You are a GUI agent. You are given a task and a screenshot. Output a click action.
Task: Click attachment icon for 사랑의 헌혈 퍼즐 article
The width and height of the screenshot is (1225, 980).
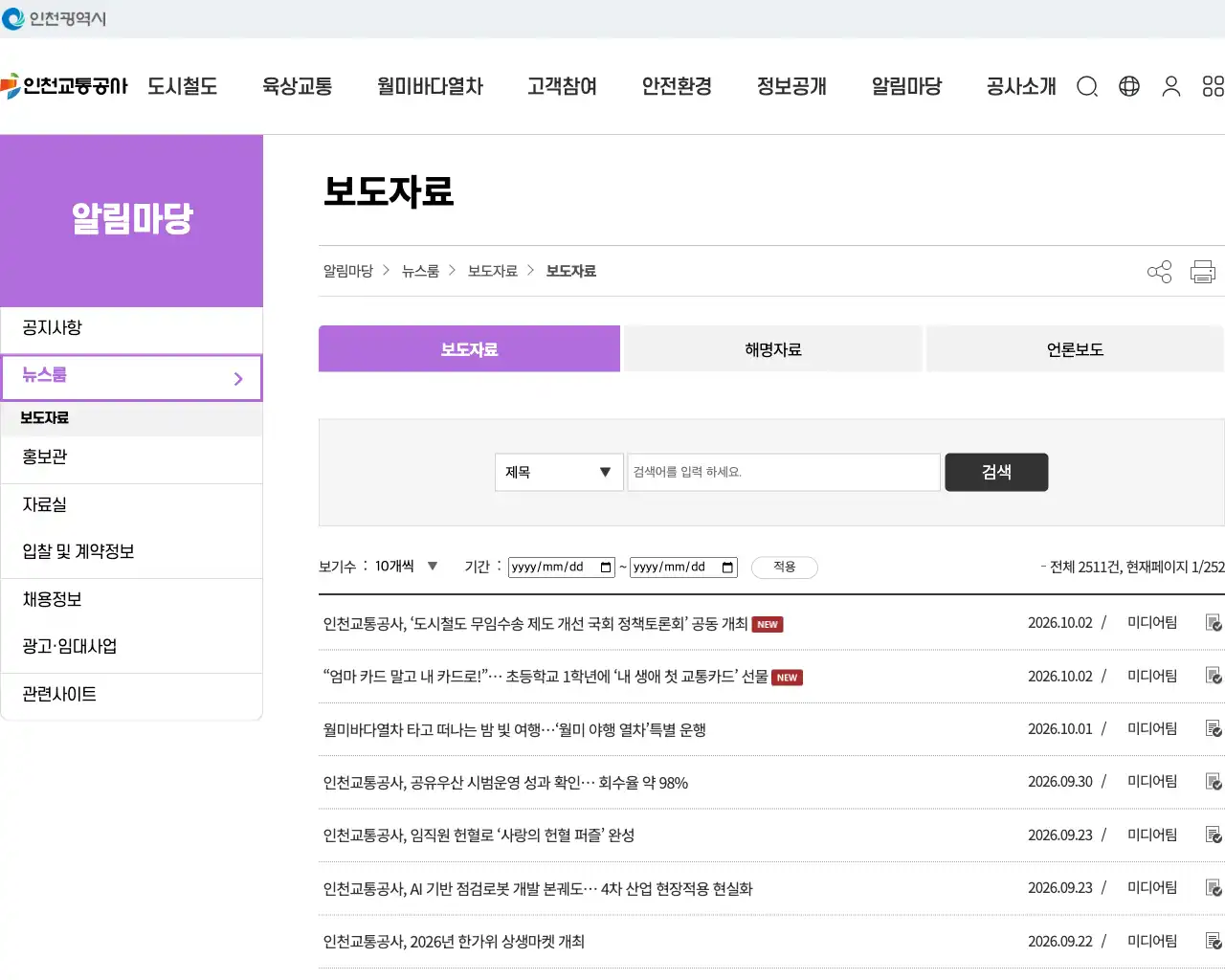click(1214, 835)
